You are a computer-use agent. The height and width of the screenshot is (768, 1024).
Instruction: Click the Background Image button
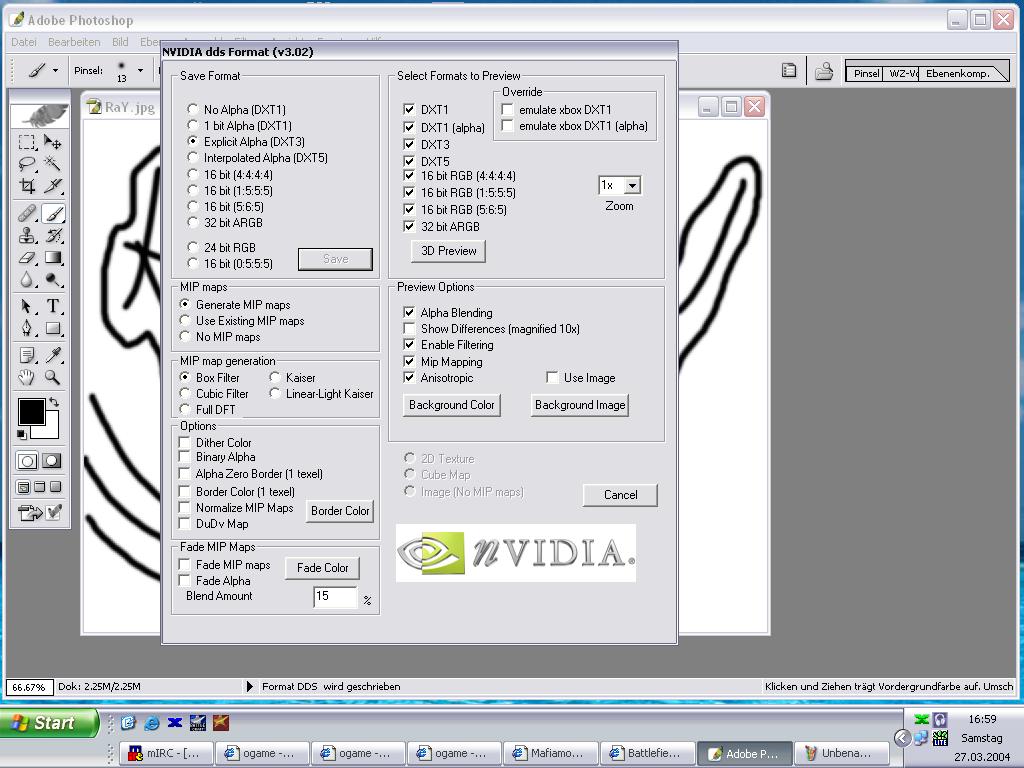click(580, 405)
